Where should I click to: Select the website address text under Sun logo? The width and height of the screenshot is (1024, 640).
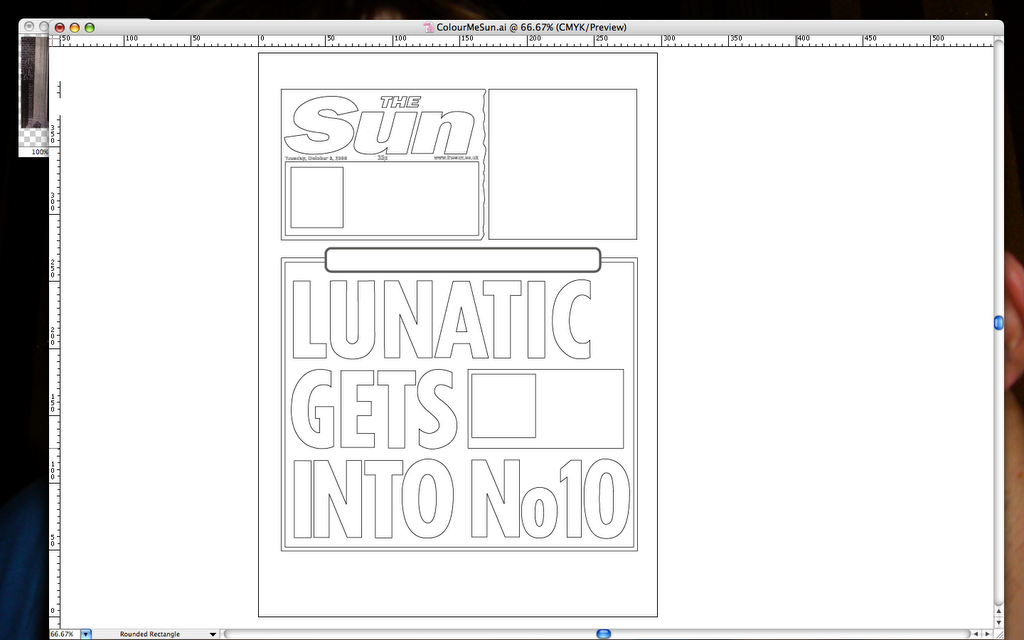pos(456,158)
